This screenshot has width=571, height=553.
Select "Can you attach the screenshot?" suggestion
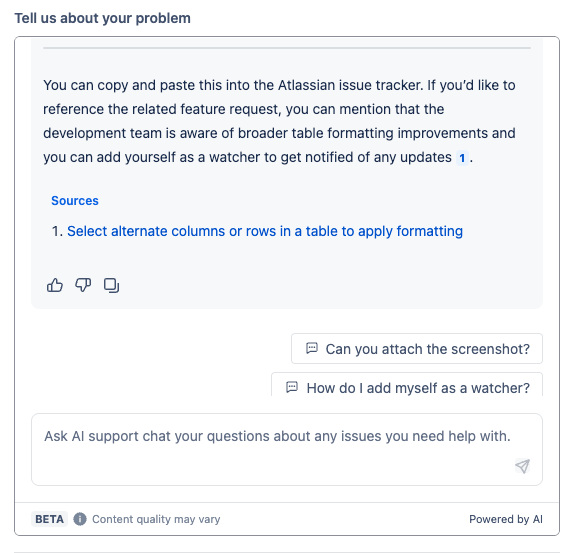pyautogui.click(x=417, y=348)
